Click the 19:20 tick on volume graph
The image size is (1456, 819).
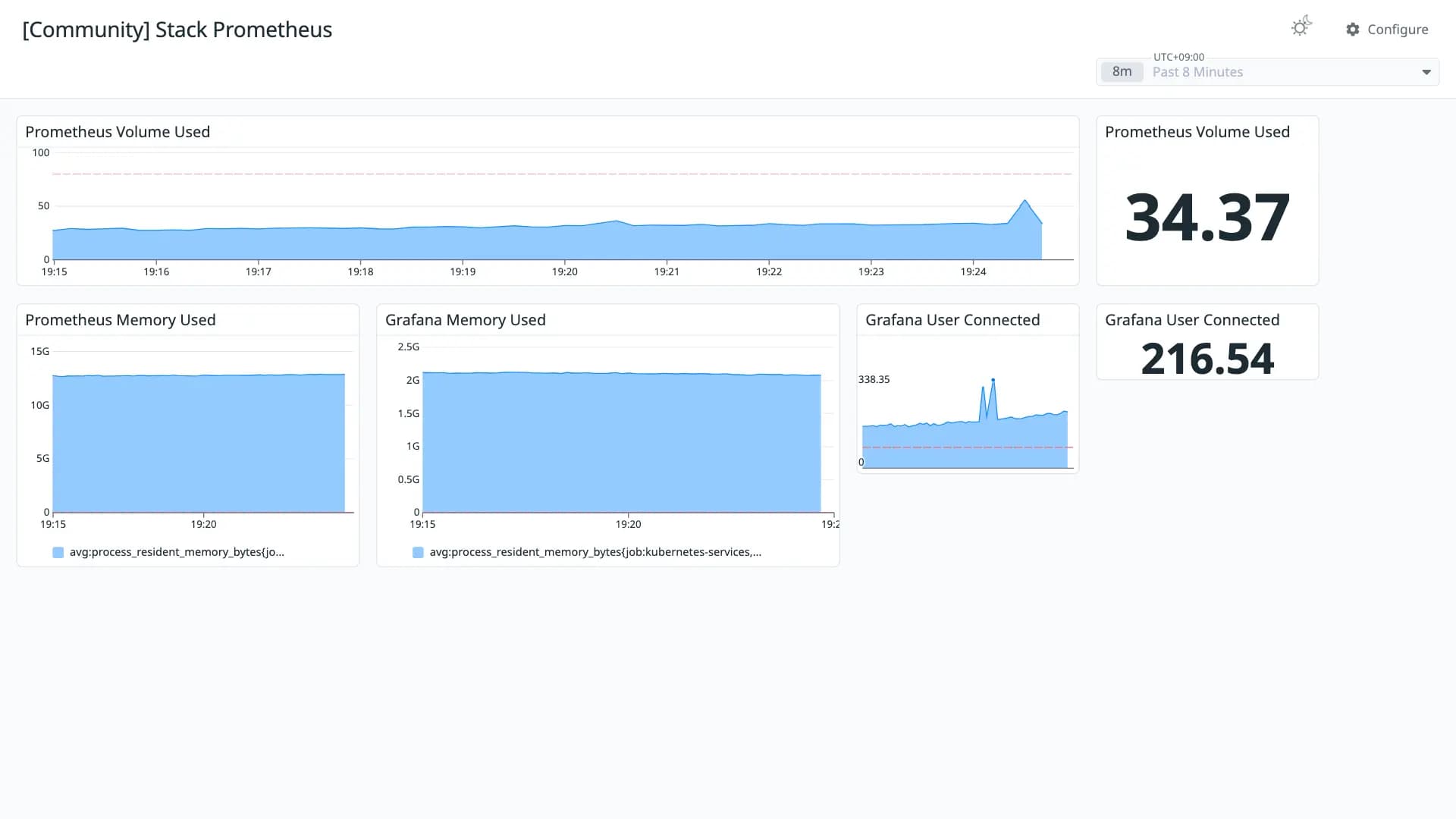click(x=564, y=271)
